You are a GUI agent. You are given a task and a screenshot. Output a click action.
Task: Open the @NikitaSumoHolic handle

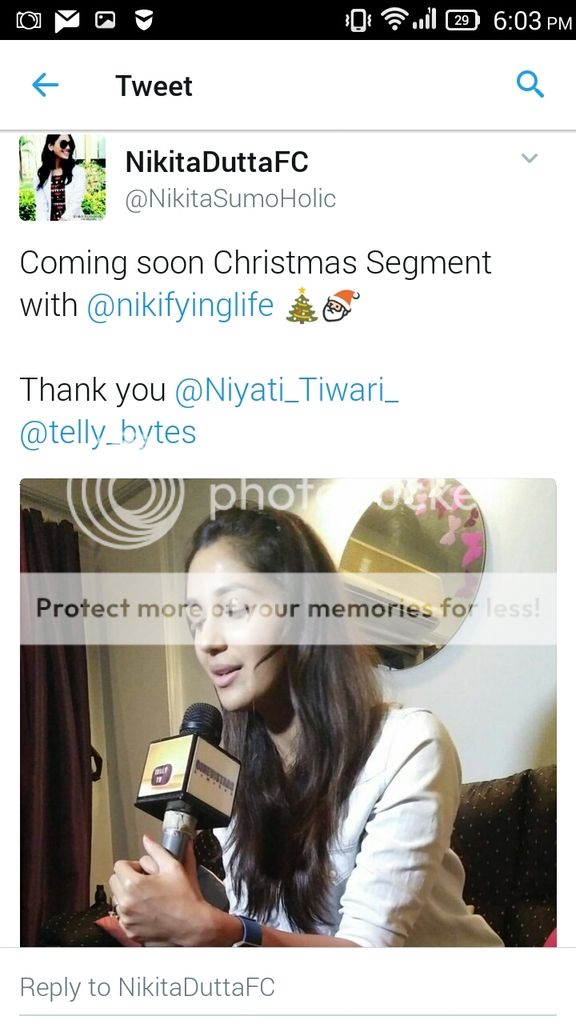tap(231, 199)
